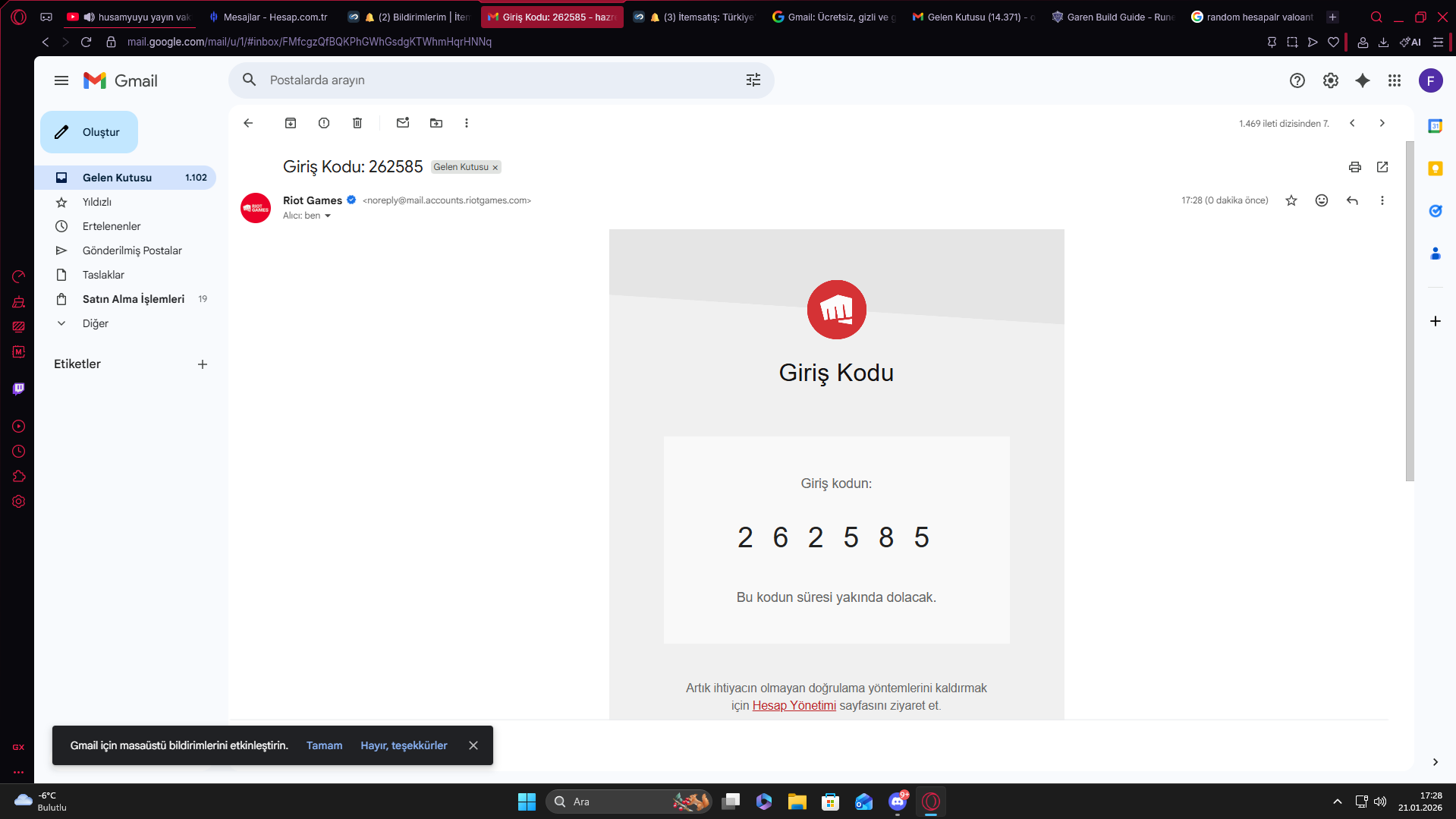Open Windows taskbar search box

click(628, 802)
